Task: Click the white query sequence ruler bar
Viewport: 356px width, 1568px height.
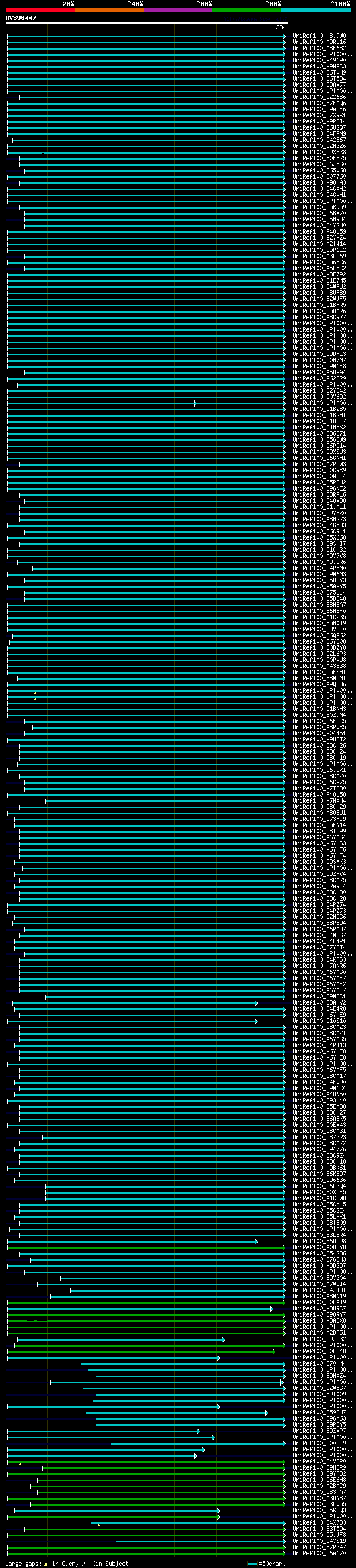Action: click(x=147, y=23)
